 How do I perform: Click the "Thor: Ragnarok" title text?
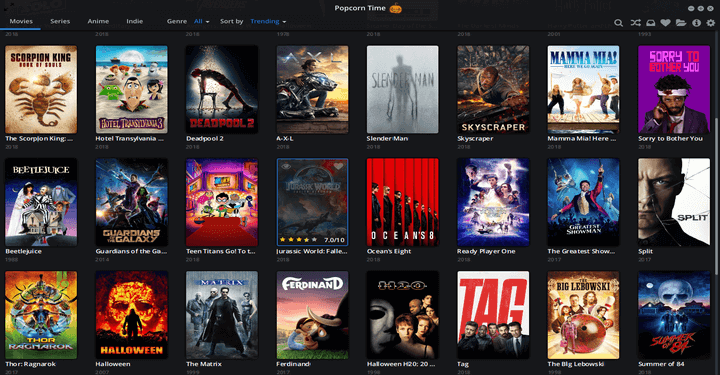point(30,364)
